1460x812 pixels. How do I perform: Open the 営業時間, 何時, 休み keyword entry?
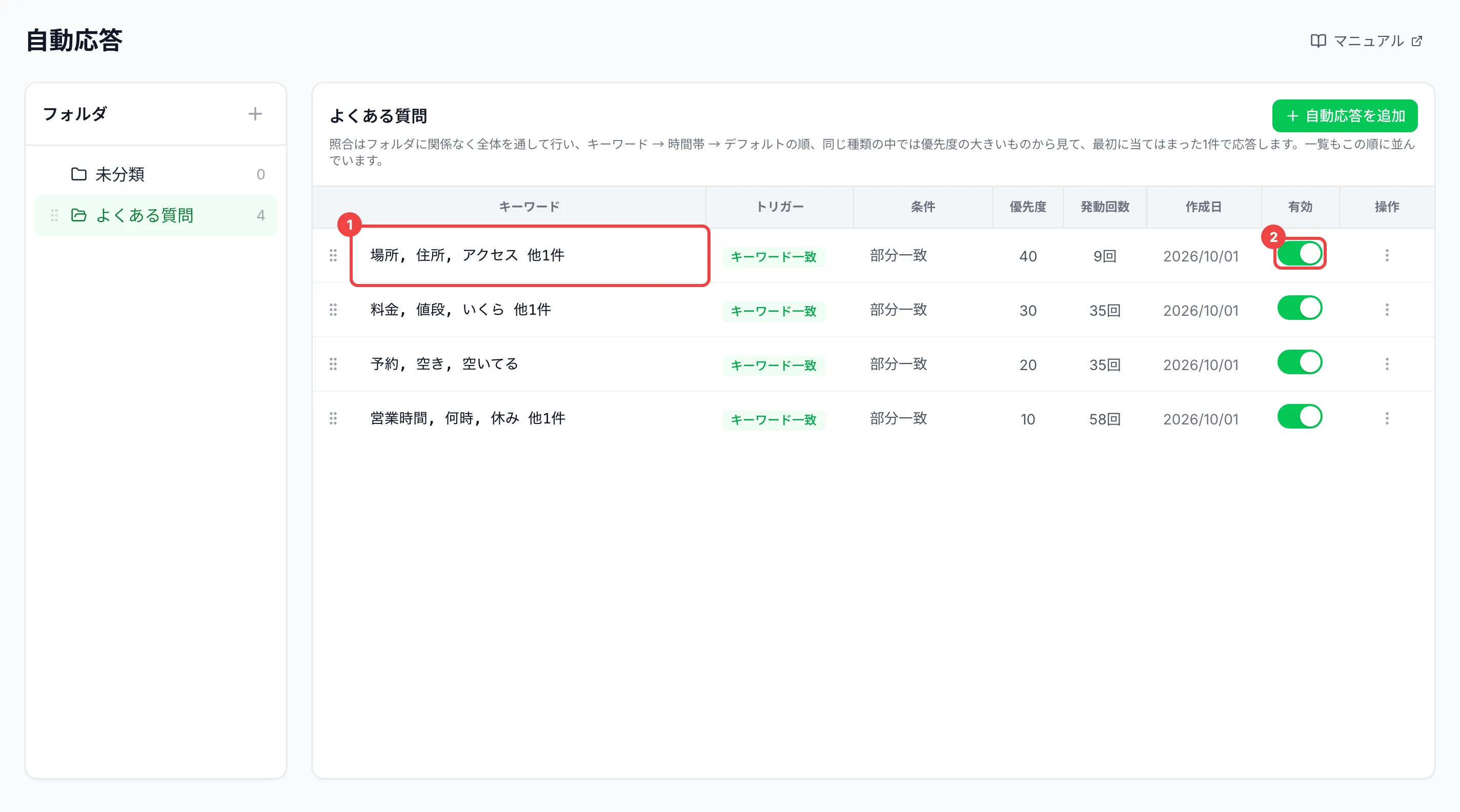click(x=468, y=419)
